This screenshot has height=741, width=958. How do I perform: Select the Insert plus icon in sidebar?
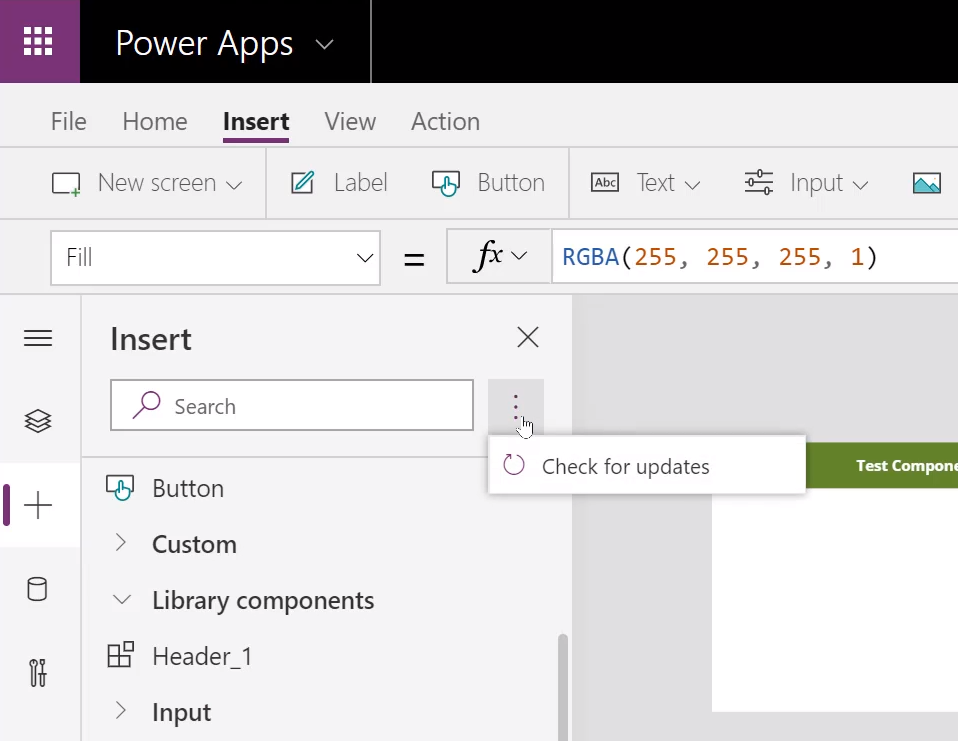tap(38, 505)
